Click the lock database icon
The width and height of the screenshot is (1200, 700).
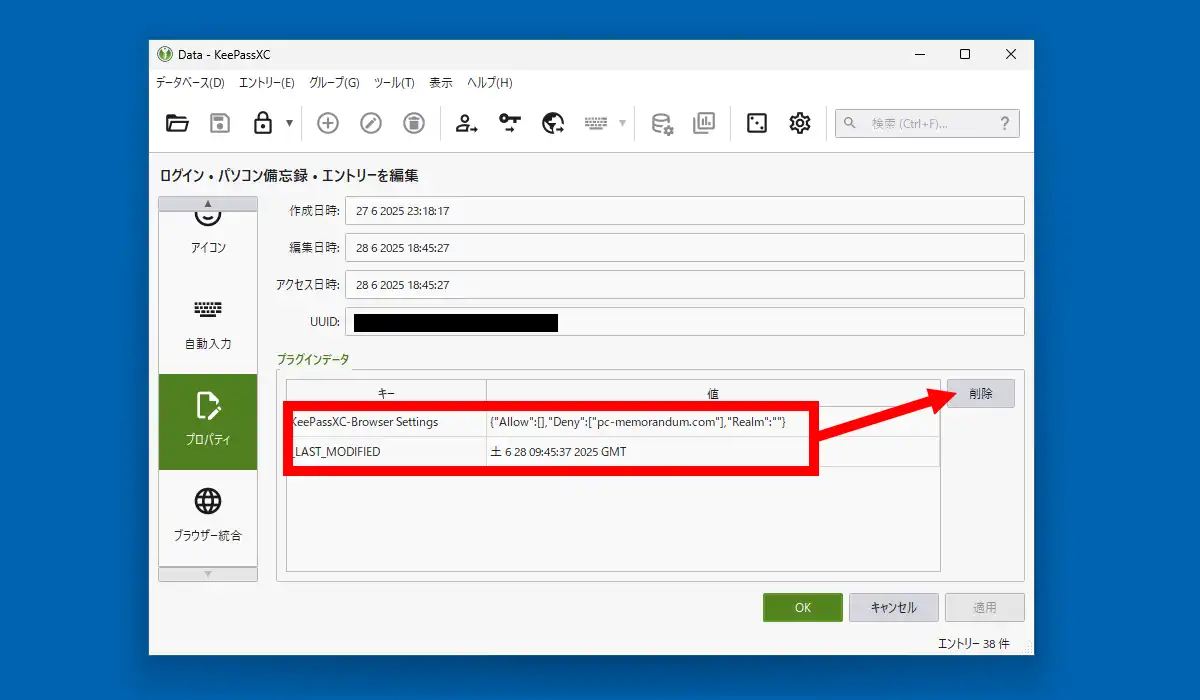coord(263,123)
